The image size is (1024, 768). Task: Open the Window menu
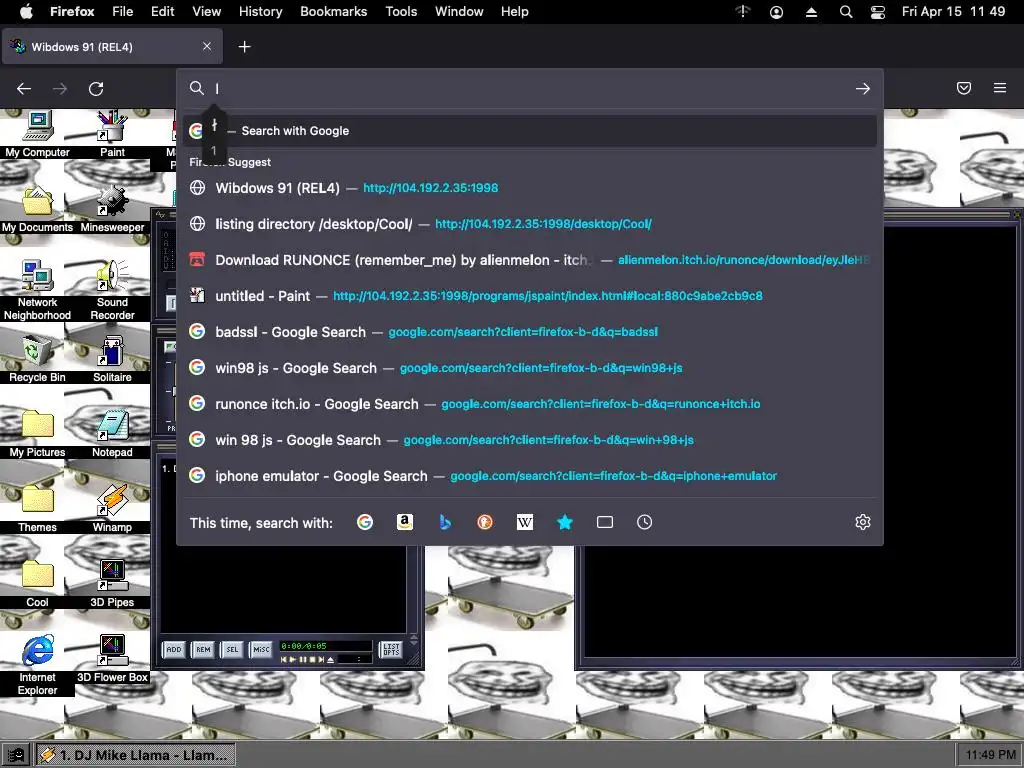(x=459, y=12)
